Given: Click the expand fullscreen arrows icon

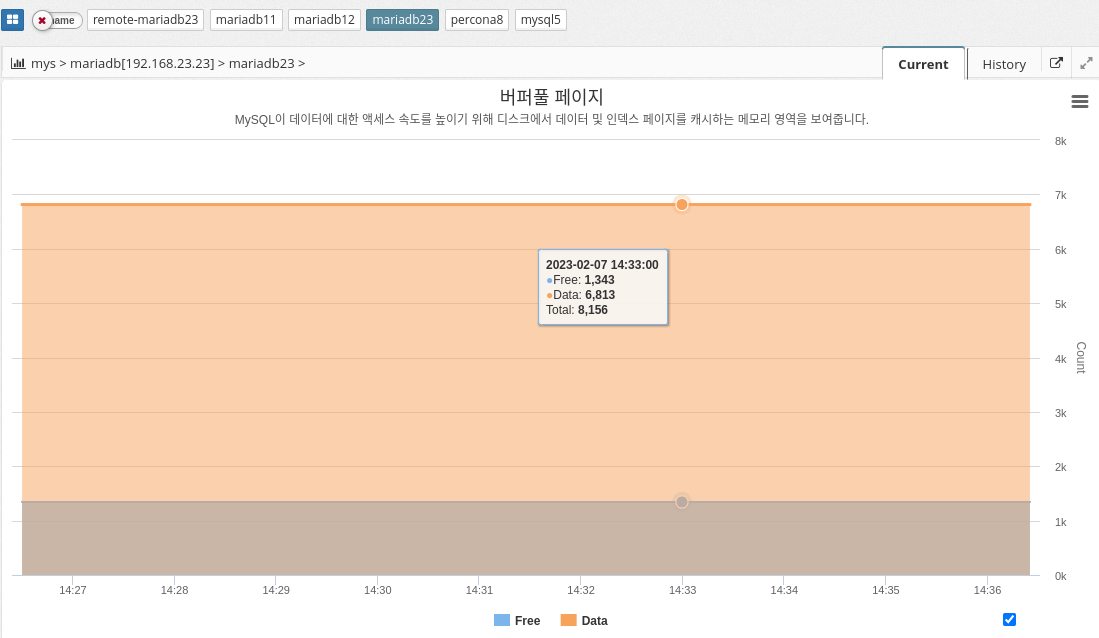Looking at the screenshot, I should (x=1086, y=63).
